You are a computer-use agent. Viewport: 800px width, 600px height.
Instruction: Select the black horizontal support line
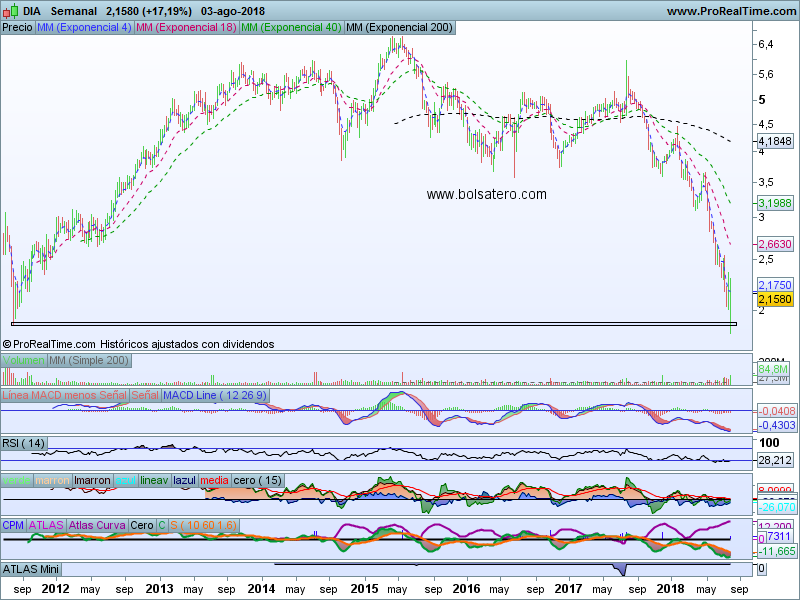(370, 323)
